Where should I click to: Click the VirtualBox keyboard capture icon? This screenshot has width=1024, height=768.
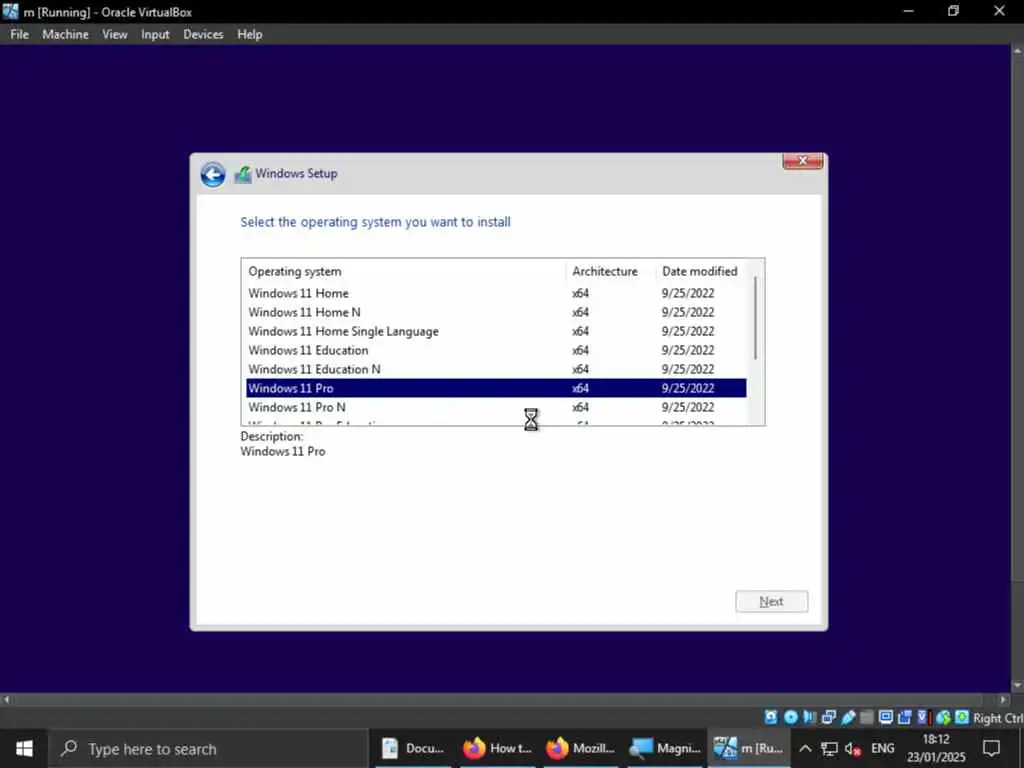pos(961,717)
